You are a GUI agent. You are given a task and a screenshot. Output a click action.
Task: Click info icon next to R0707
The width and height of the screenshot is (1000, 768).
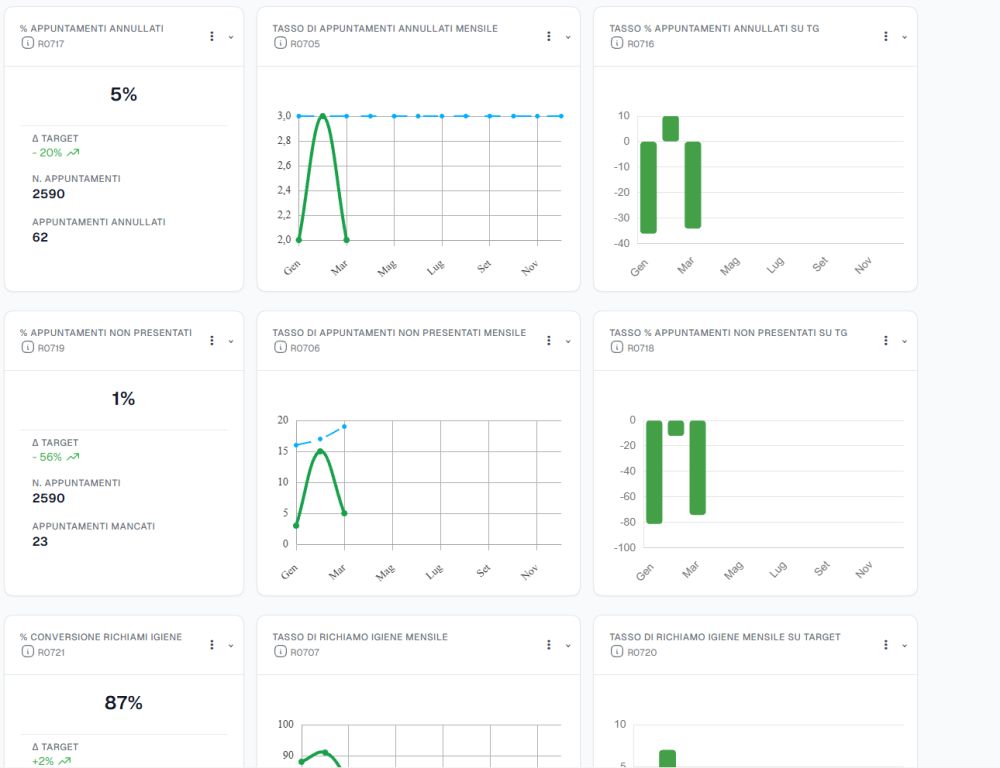pyautogui.click(x=280, y=652)
